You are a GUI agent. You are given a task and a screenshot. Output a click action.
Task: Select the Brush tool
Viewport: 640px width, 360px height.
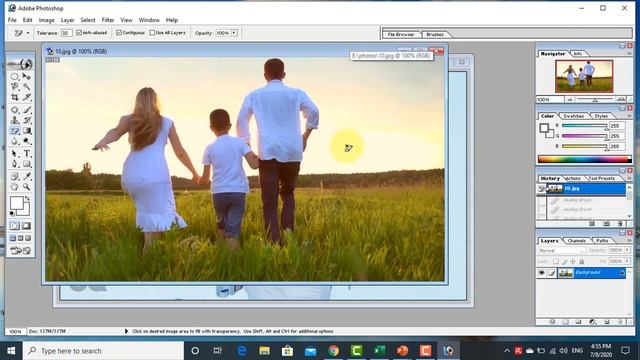point(27,110)
